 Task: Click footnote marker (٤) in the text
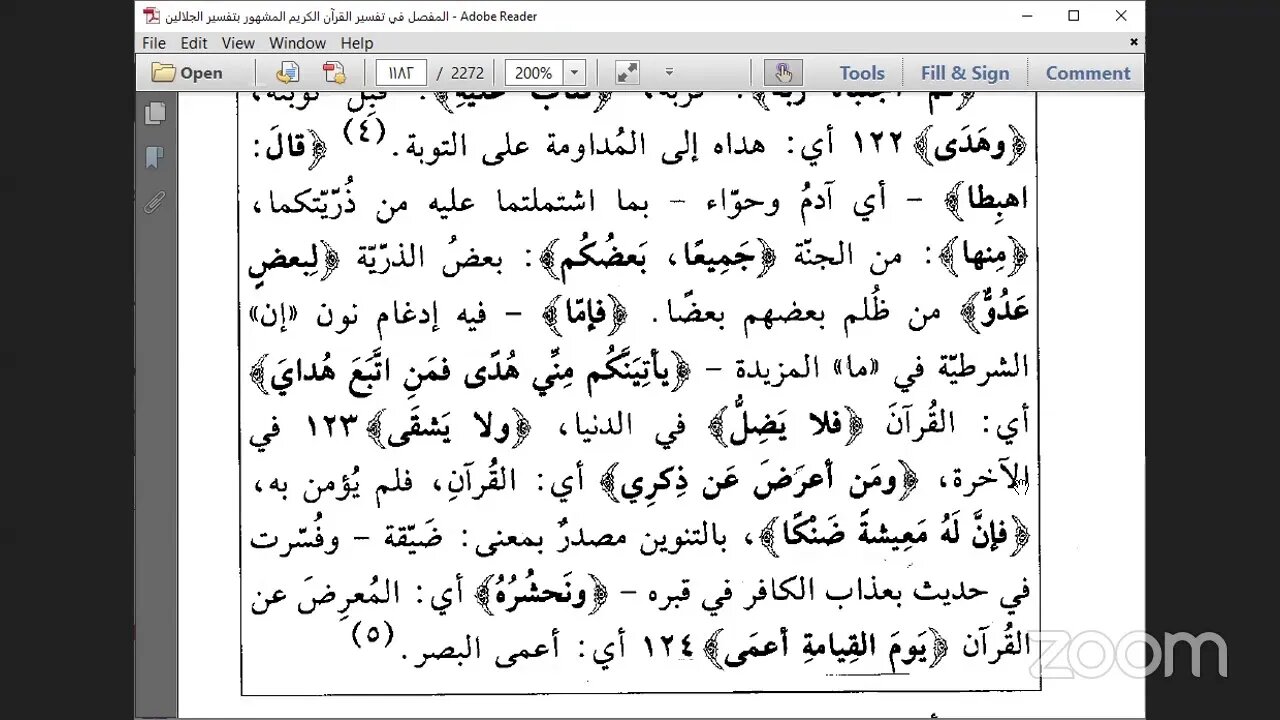click(366, 131)
